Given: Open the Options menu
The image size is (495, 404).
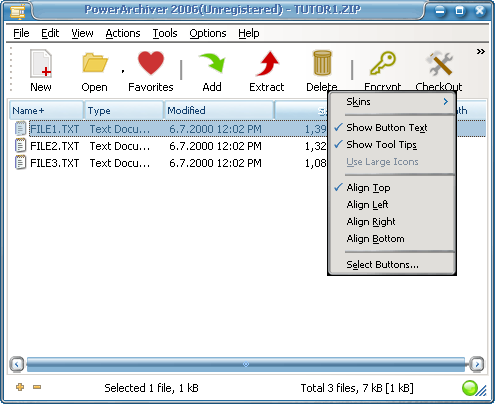Looking at the screenshot, I should point(208,33).
